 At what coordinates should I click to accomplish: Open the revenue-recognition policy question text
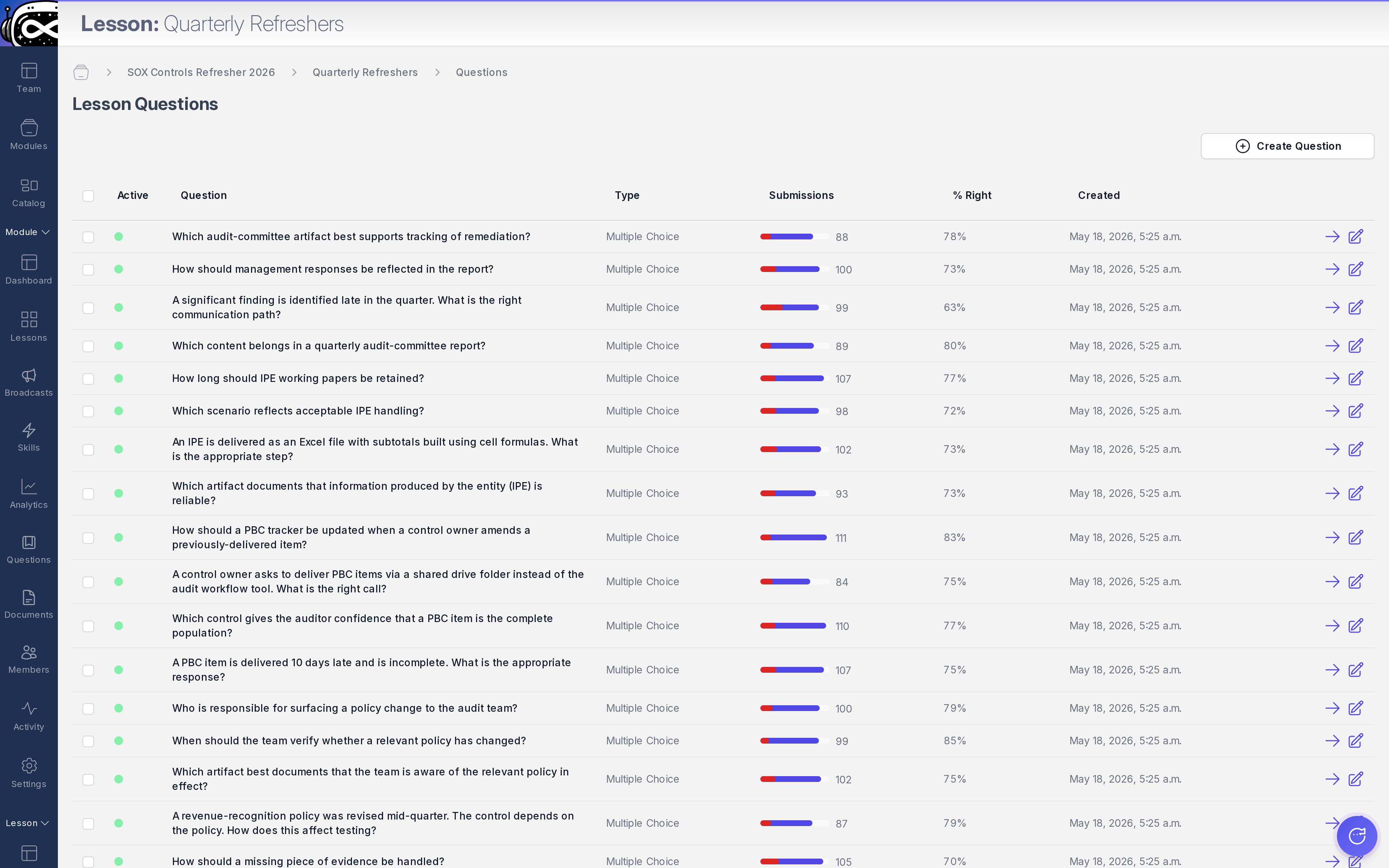[x=373, y=823]
